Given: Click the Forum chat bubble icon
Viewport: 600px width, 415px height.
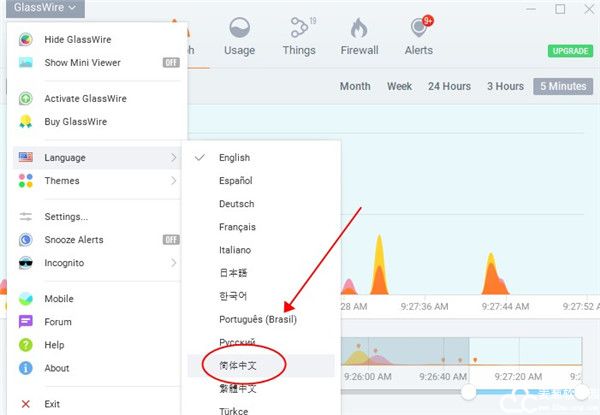Looking at the screenshot, I should tap(26, 322).
